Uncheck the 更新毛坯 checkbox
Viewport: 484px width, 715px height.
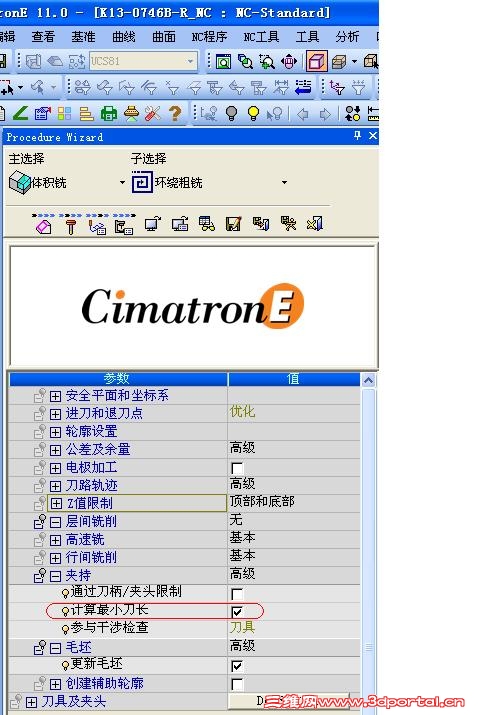[x=237, y=666]
